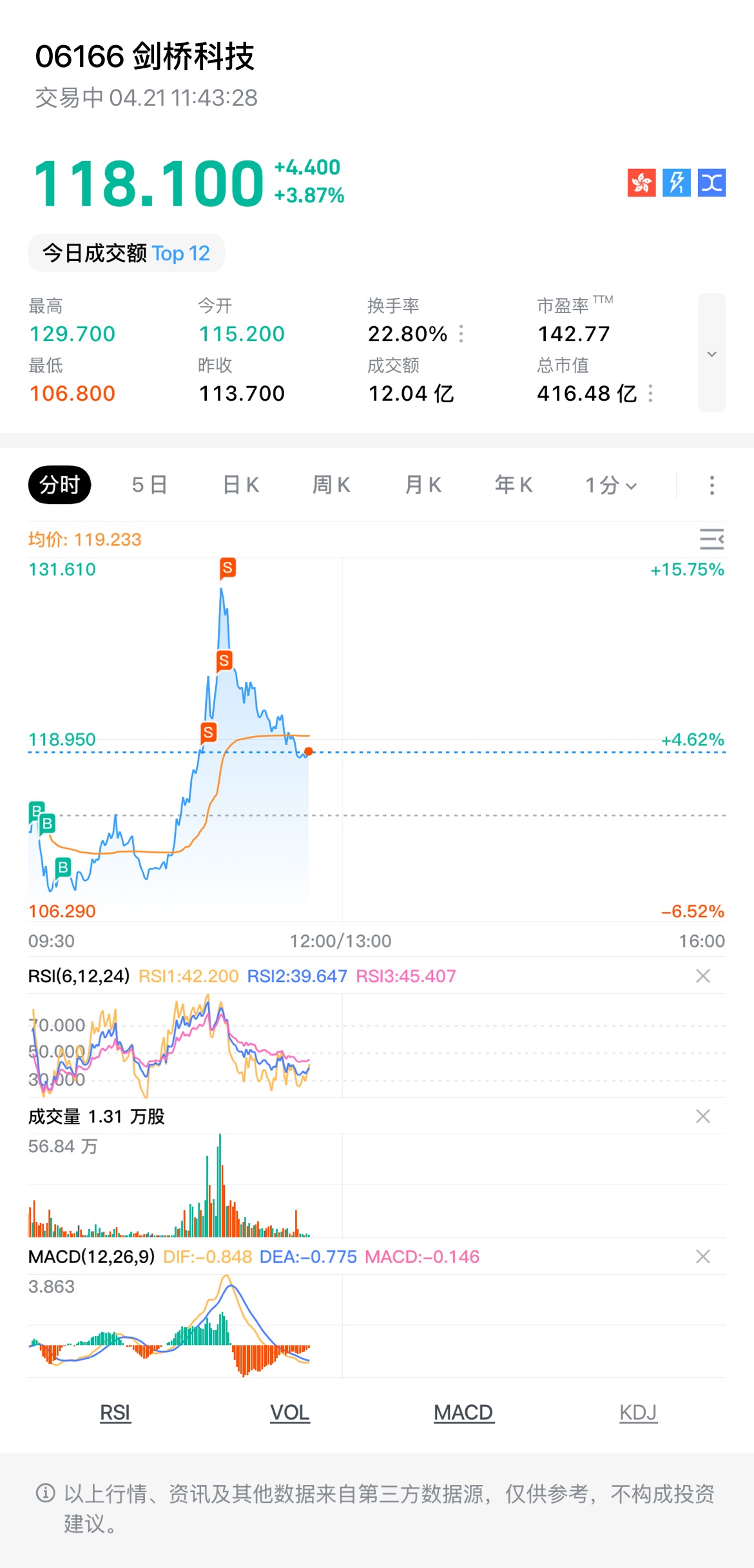The image size is (754, 1568).
Task: Toggle the RSI indicator off
Action: click(x=115, y=1413)
